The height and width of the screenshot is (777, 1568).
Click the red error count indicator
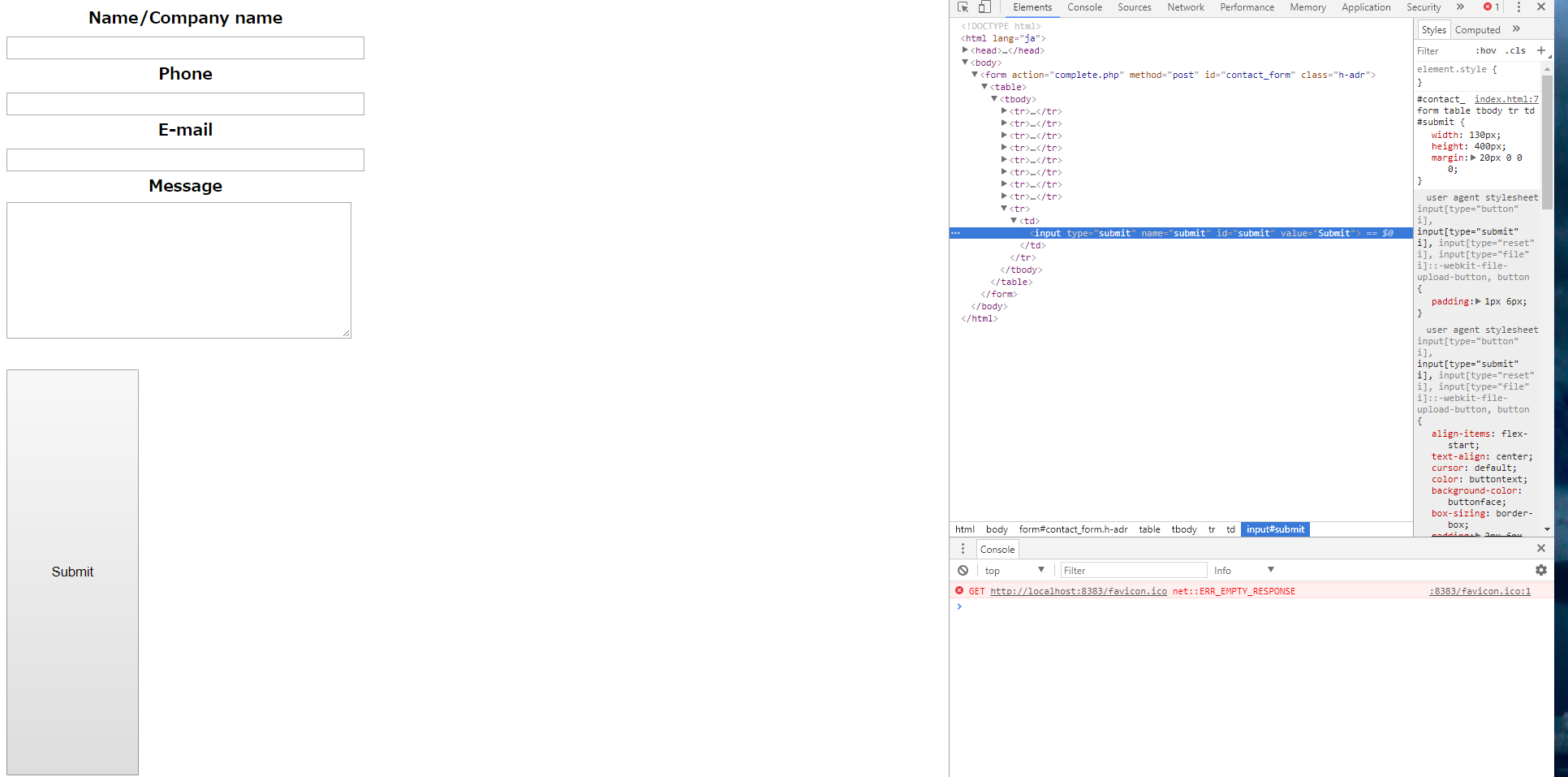(1492, 7)
